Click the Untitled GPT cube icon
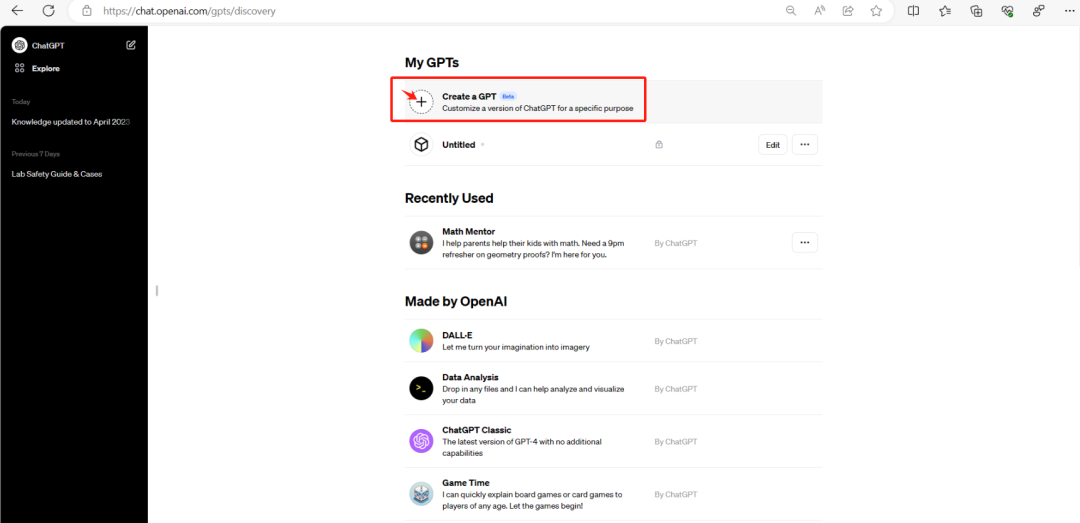 pyautogui.click(x=421, y=145)
